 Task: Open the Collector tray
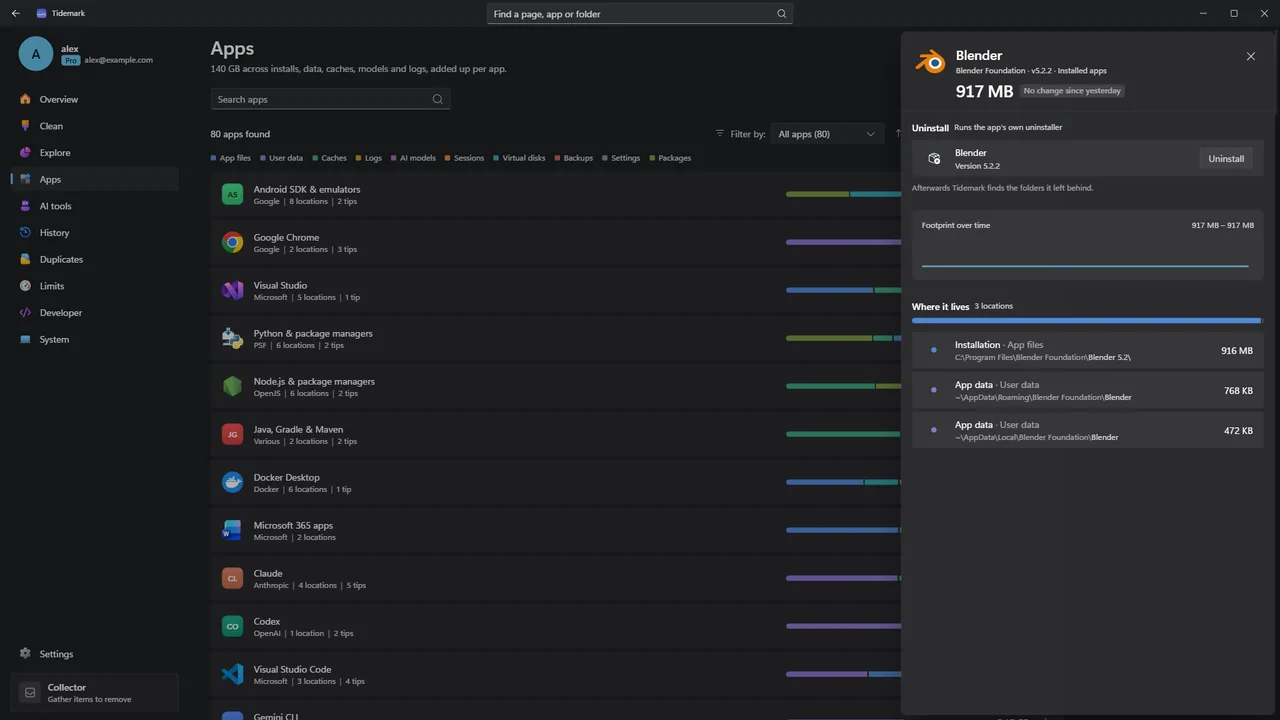pos(94,692)
